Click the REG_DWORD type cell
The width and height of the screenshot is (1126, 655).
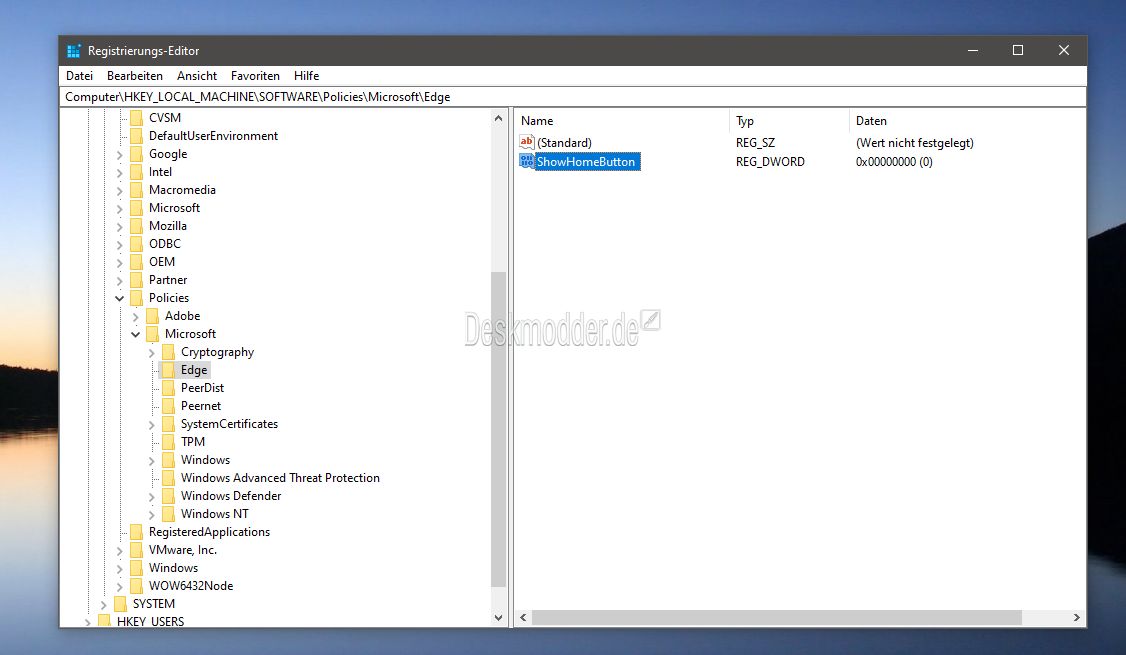[770, 162]
